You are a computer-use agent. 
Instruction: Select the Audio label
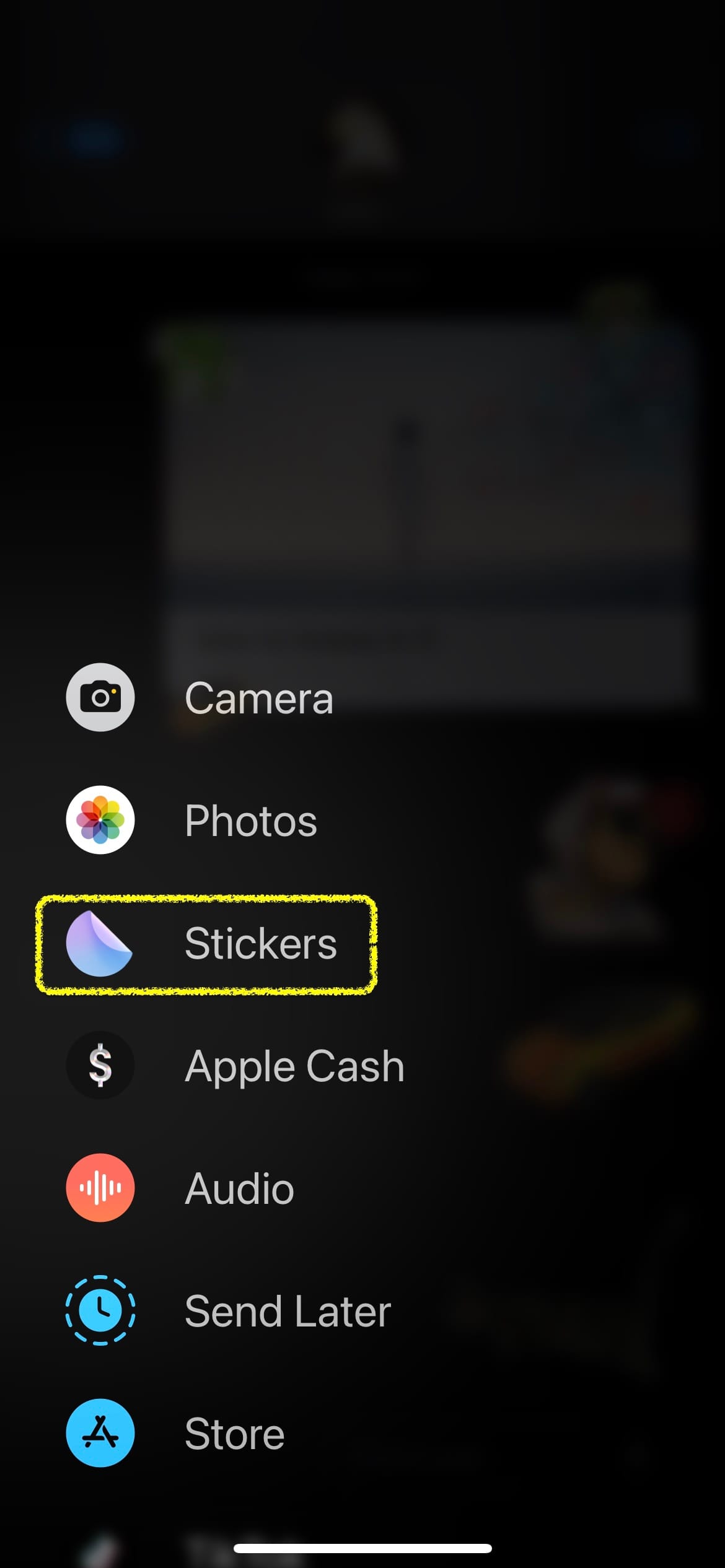(x=239, y=1188)
